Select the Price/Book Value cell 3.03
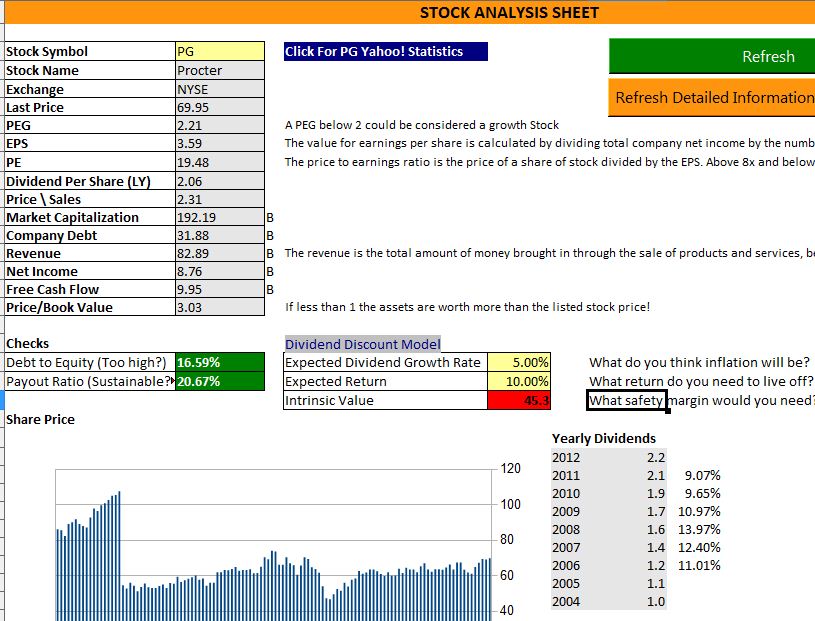Viewport: 815px width, 621px height. [220, 307]
